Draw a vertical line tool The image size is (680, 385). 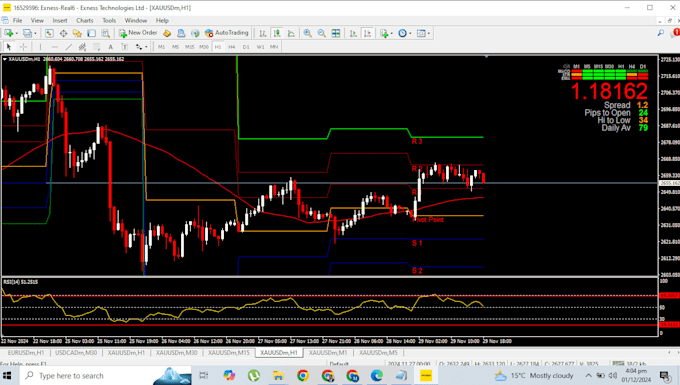(40, 46)
